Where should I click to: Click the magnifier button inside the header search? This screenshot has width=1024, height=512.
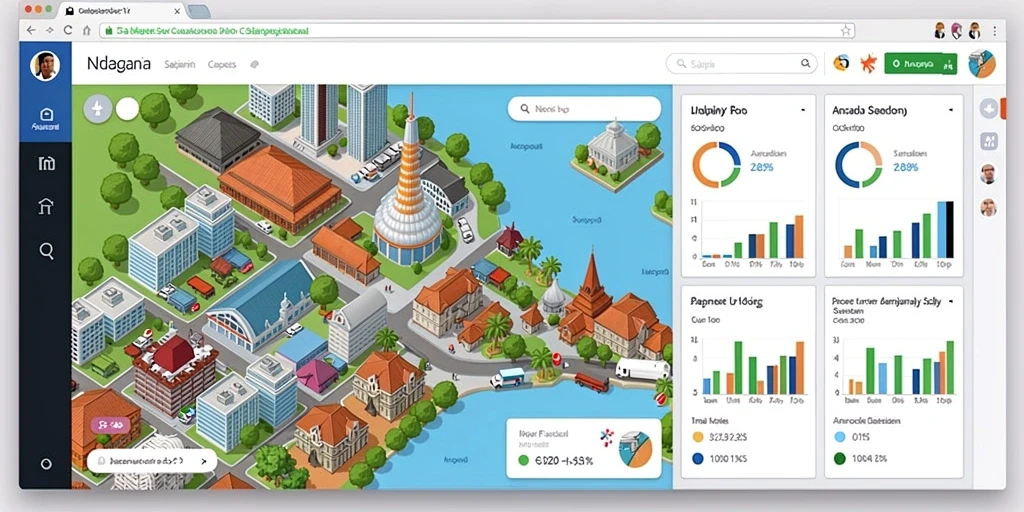(805, 63)
